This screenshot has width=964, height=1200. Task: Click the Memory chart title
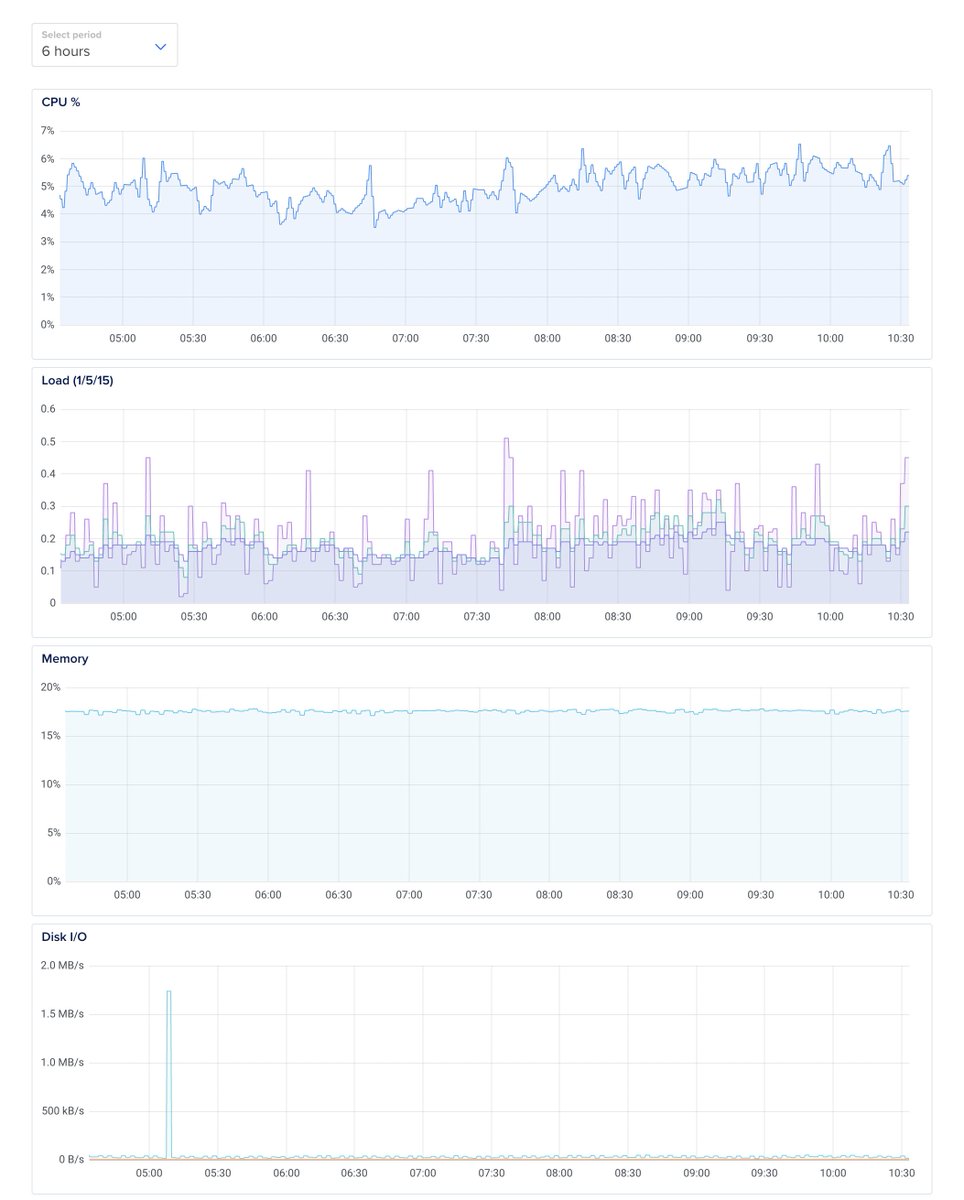(65, 659)
